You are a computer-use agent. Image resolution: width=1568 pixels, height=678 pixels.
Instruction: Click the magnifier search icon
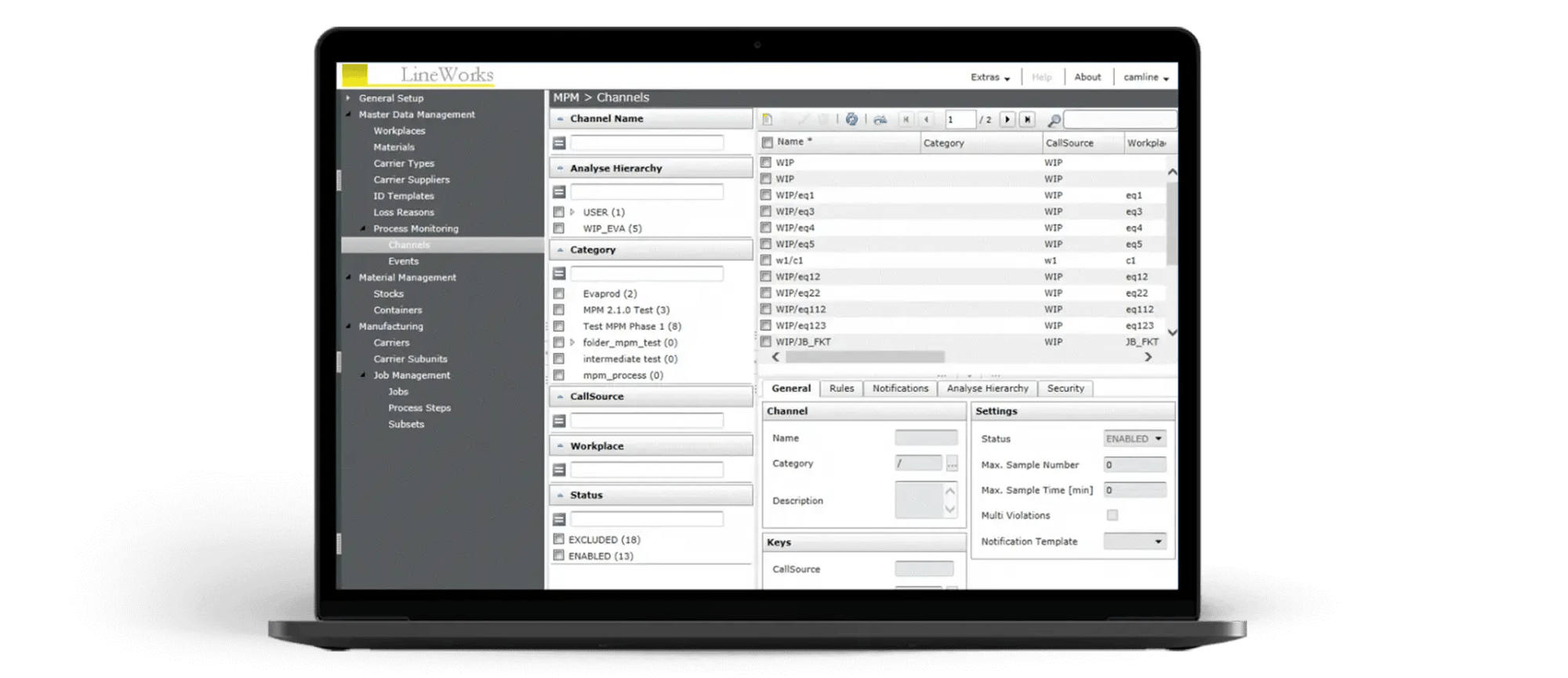[x=1054, y=120]
